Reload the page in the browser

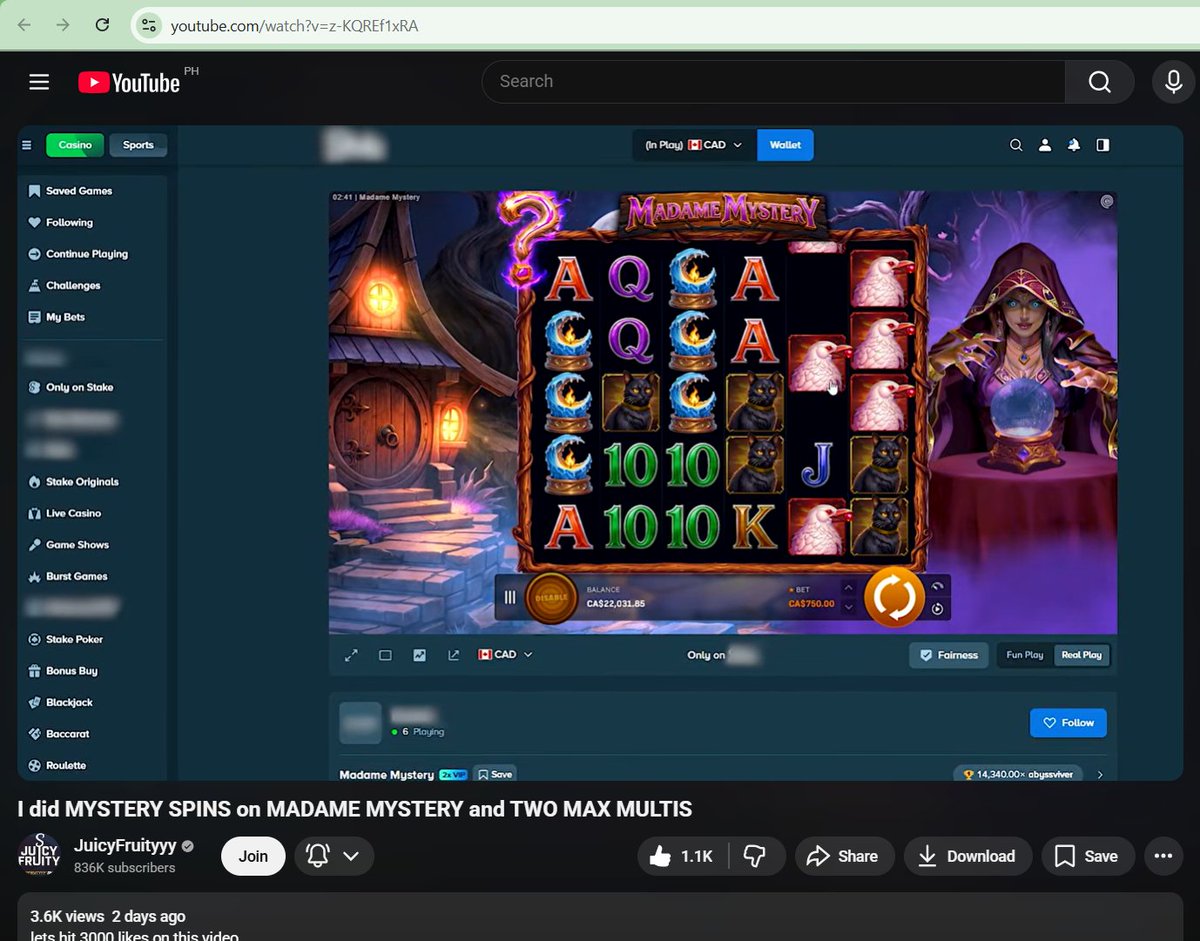[x=102, y=25]
